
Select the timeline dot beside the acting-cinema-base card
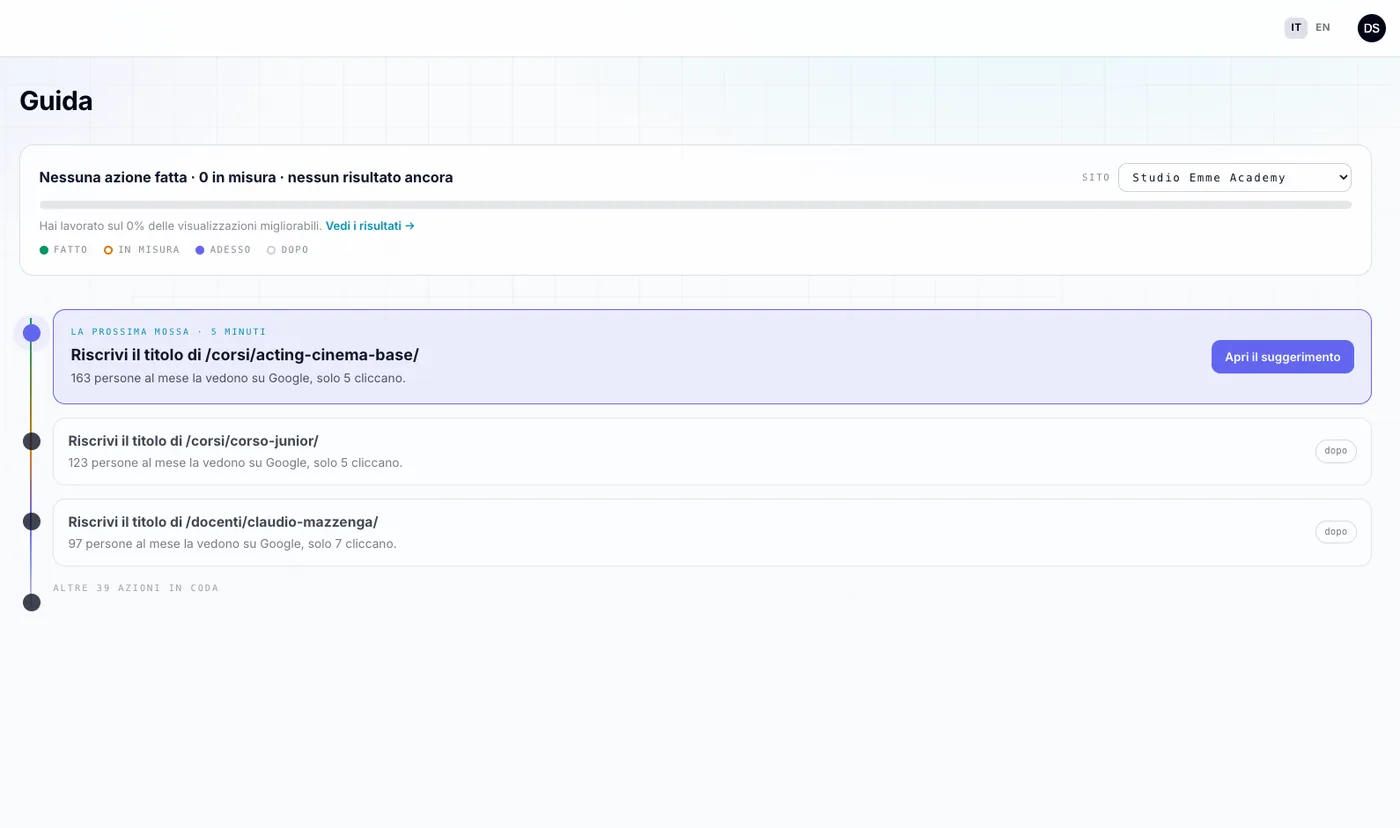click(32, 333)
